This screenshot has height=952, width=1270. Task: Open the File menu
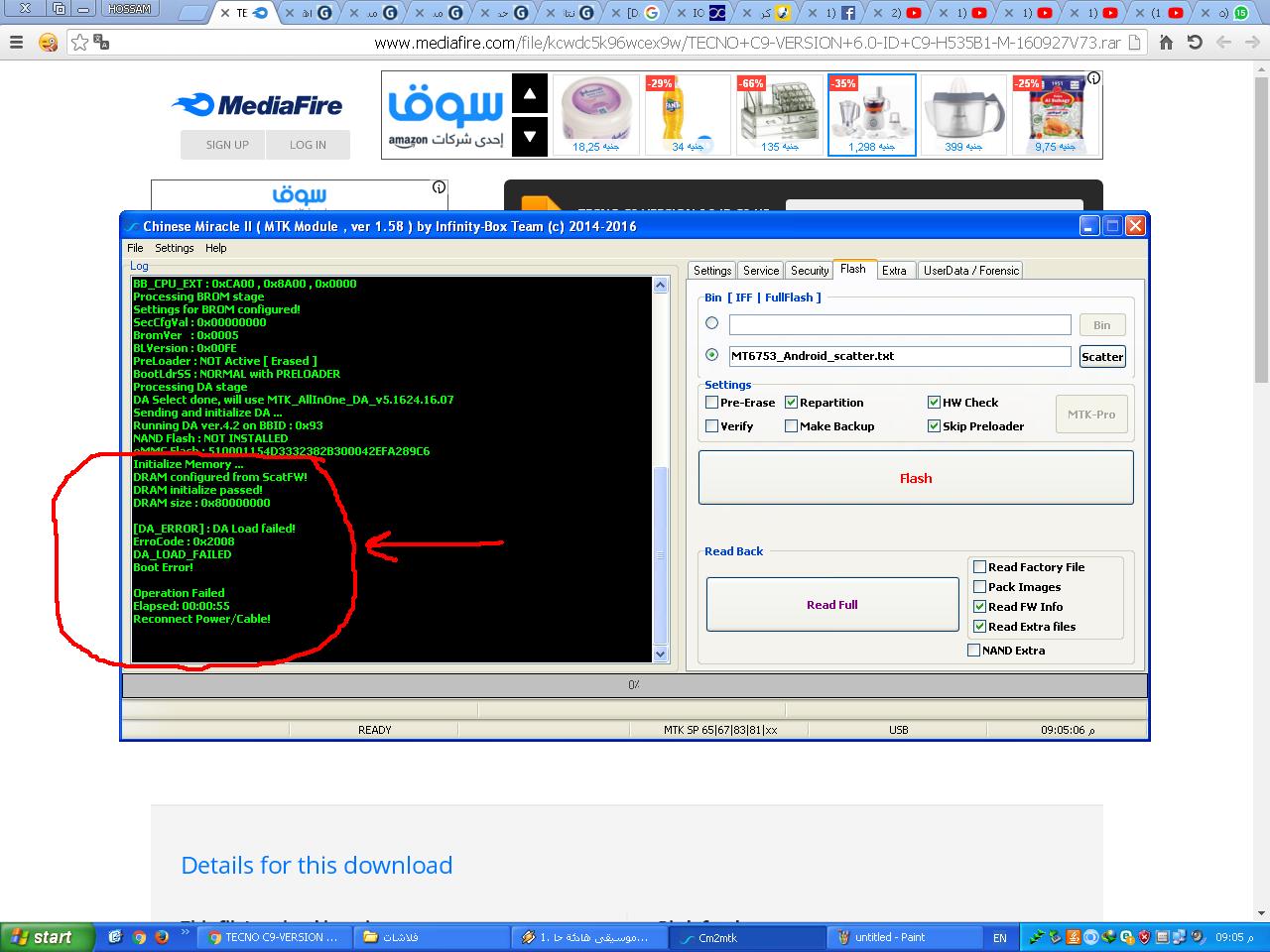coord(135,248)
